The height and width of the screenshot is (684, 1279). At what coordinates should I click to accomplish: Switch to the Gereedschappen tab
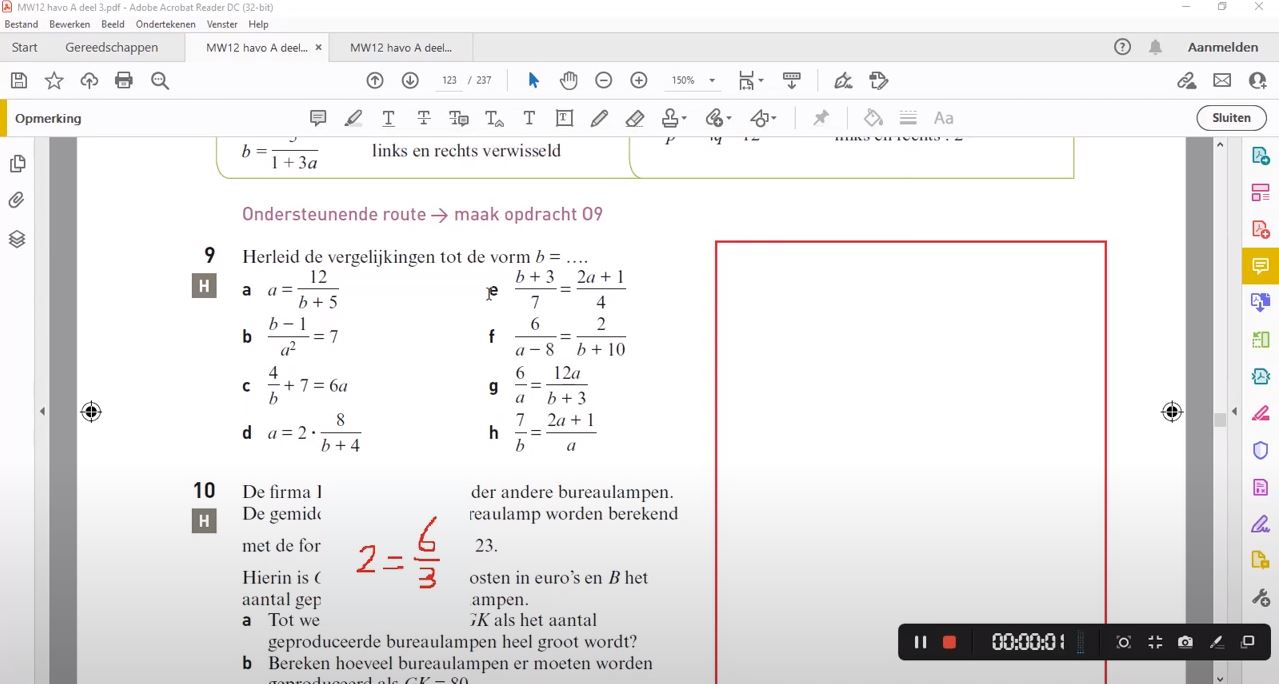pyautogui.click(x=112, y=47)
